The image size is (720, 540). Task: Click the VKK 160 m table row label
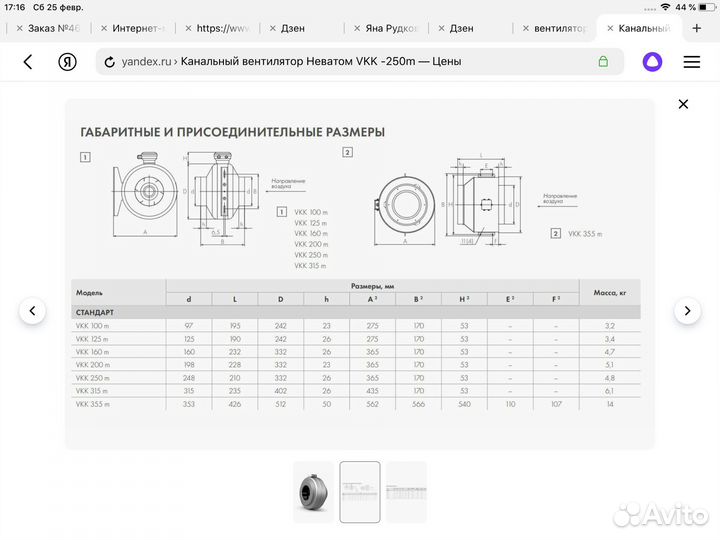92,352
